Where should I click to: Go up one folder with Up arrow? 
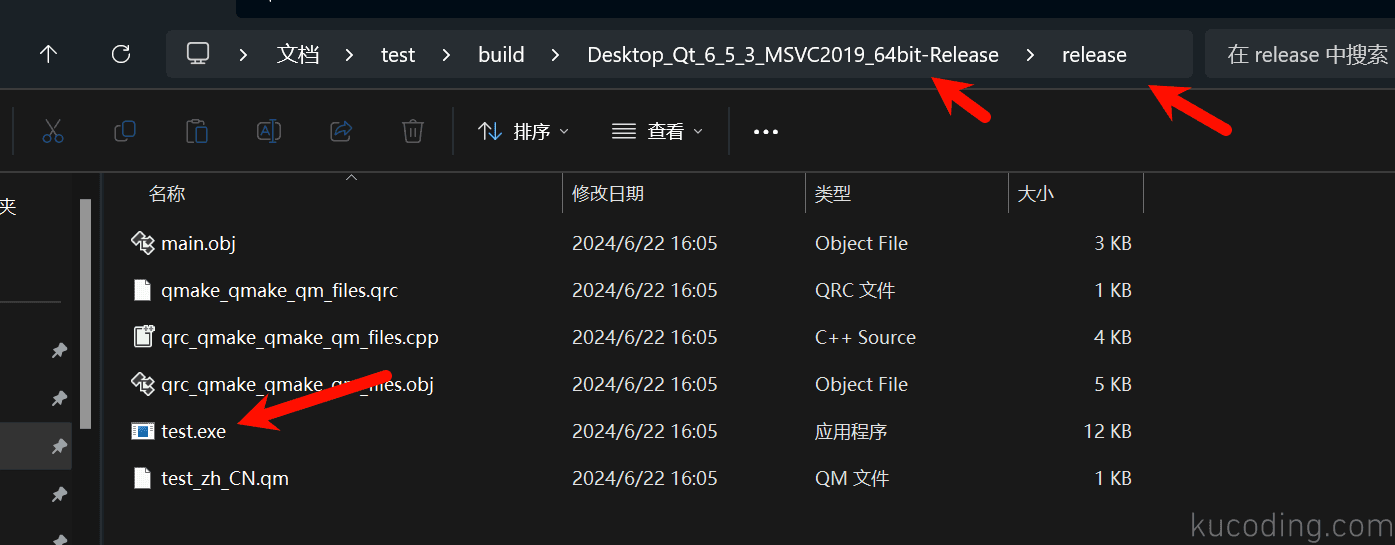point(48,54)
